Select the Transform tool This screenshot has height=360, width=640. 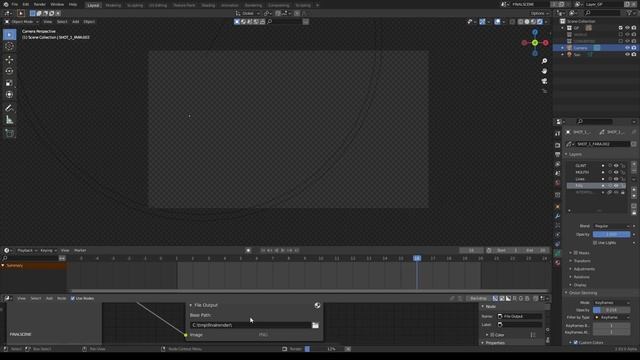pos(9,94)
